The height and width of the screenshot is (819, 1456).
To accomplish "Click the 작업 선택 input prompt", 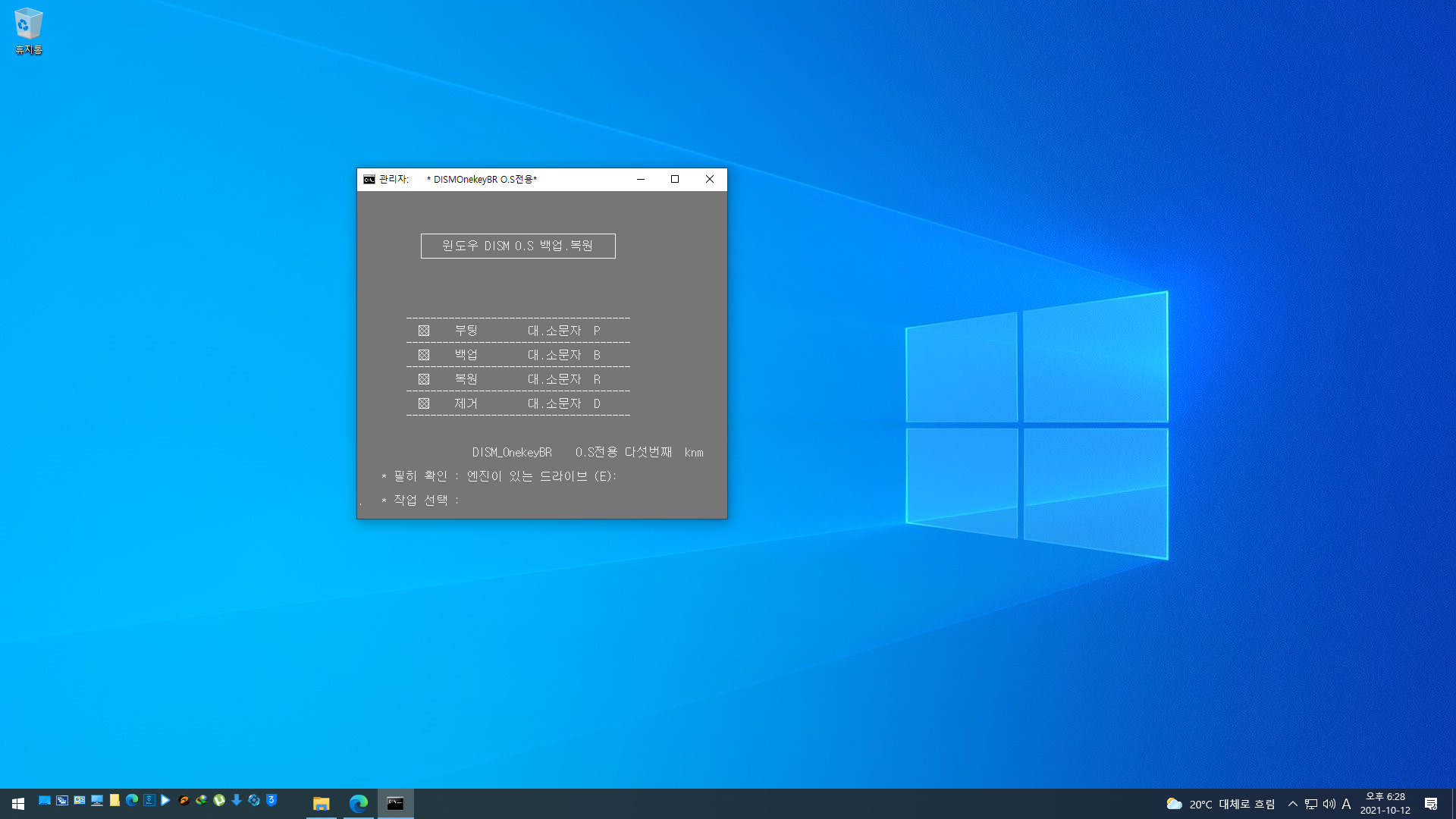I will [421, 500].
